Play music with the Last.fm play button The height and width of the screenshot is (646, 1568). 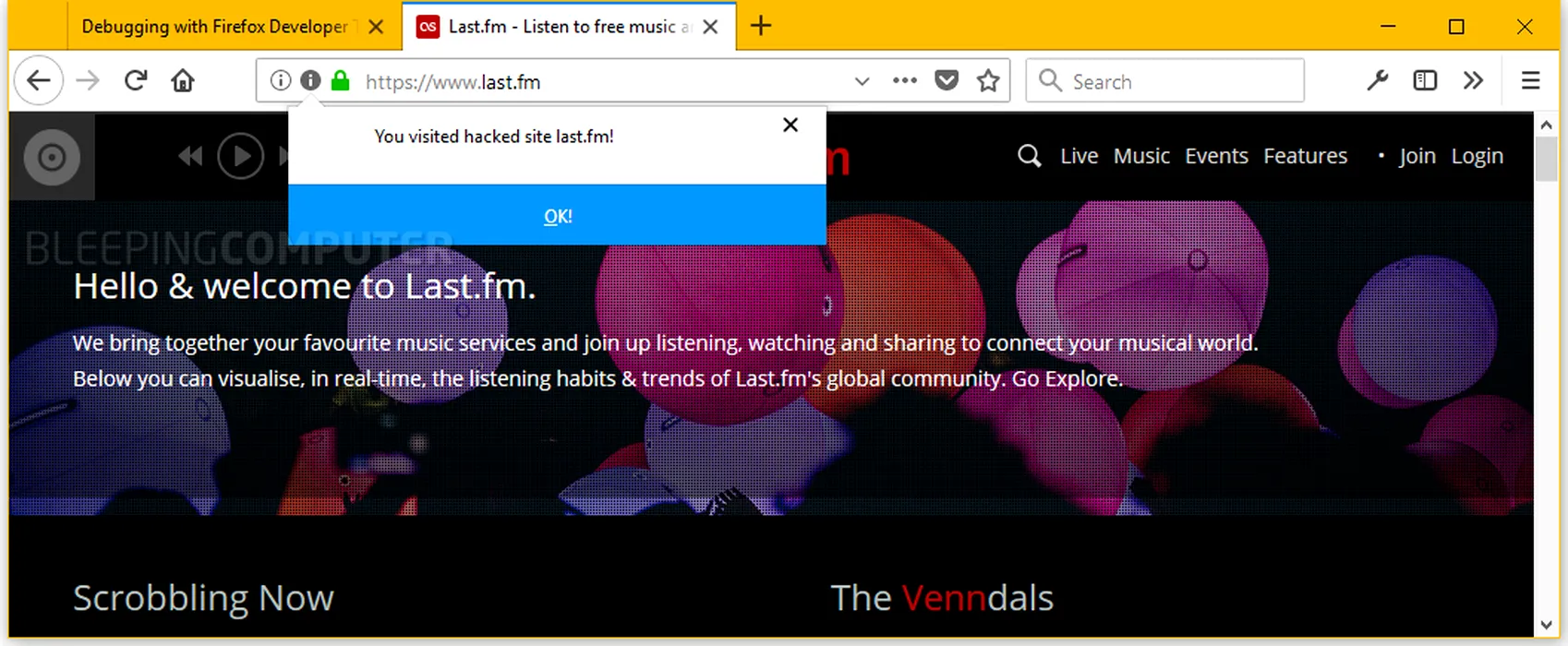(x=241, y=156)
